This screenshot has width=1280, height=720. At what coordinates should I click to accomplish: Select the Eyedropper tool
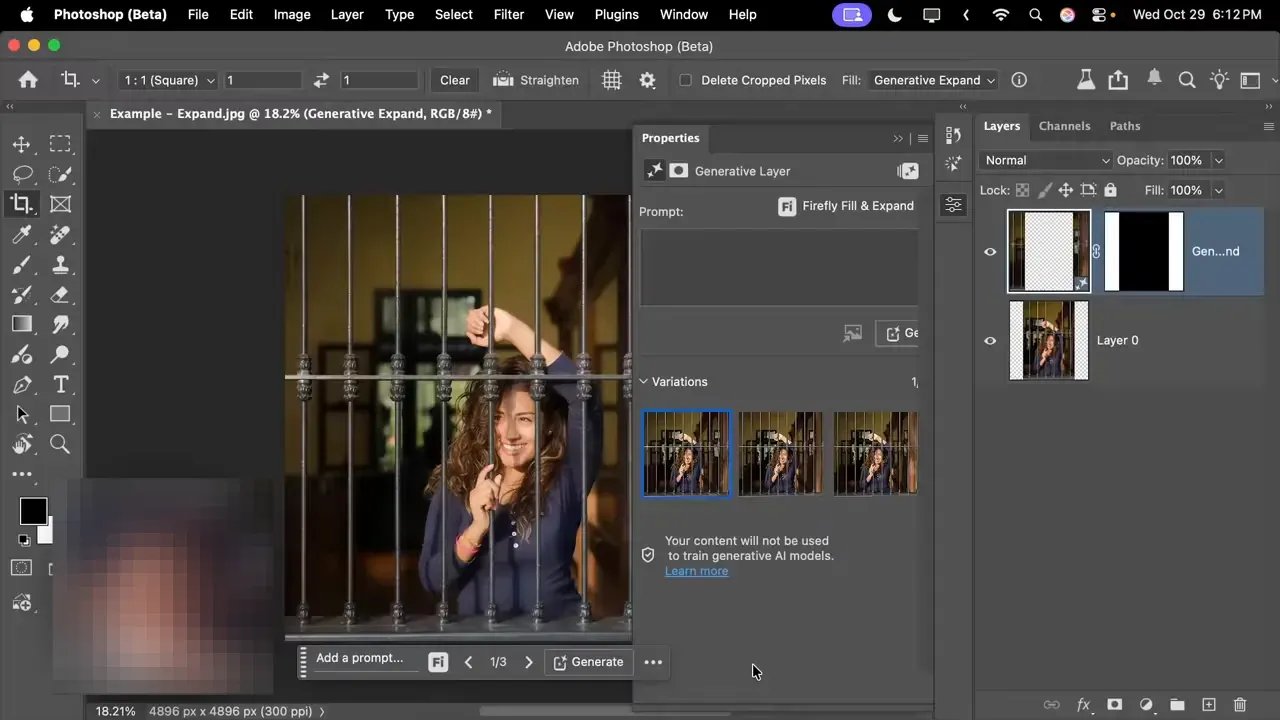pos(22,234)
